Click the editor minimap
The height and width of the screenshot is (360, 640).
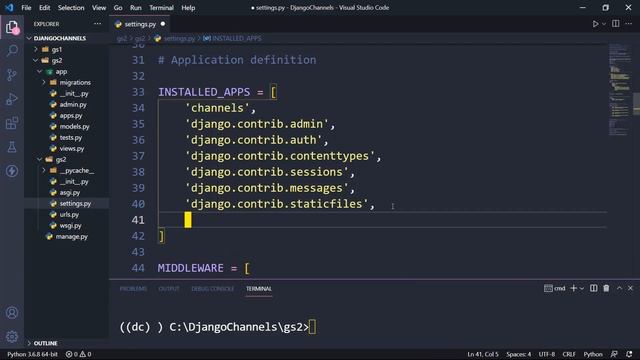click(620, 90)
